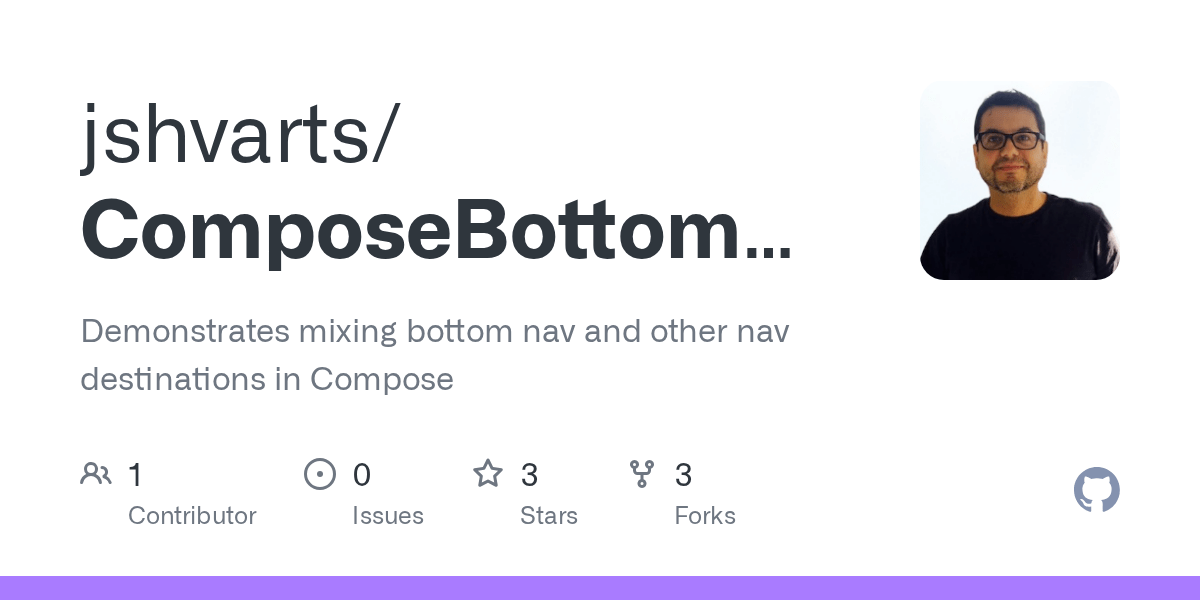Click the purple language bar at bottom

click(x=600, y=588)
